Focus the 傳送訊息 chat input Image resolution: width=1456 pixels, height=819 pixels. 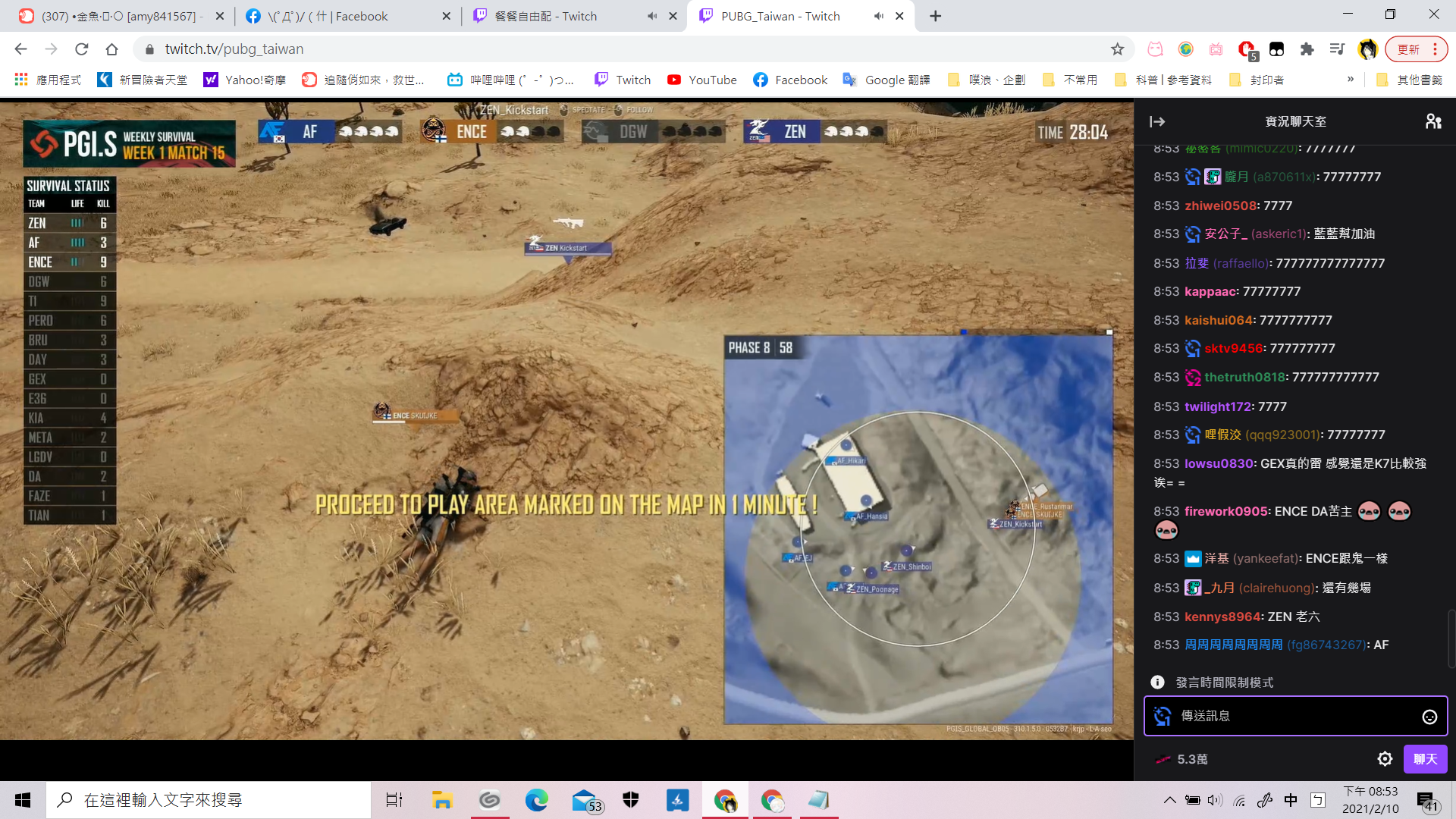click(x=1295, y=716)
